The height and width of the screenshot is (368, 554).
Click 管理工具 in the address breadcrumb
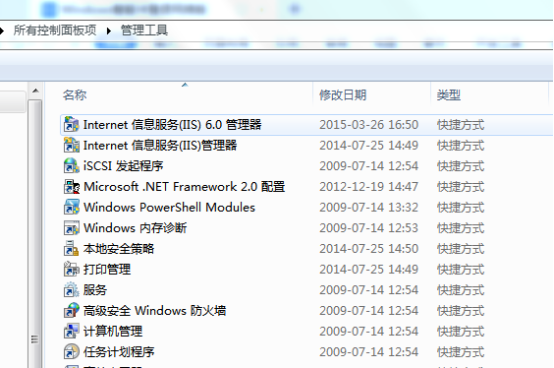click(x=144, y=30)
